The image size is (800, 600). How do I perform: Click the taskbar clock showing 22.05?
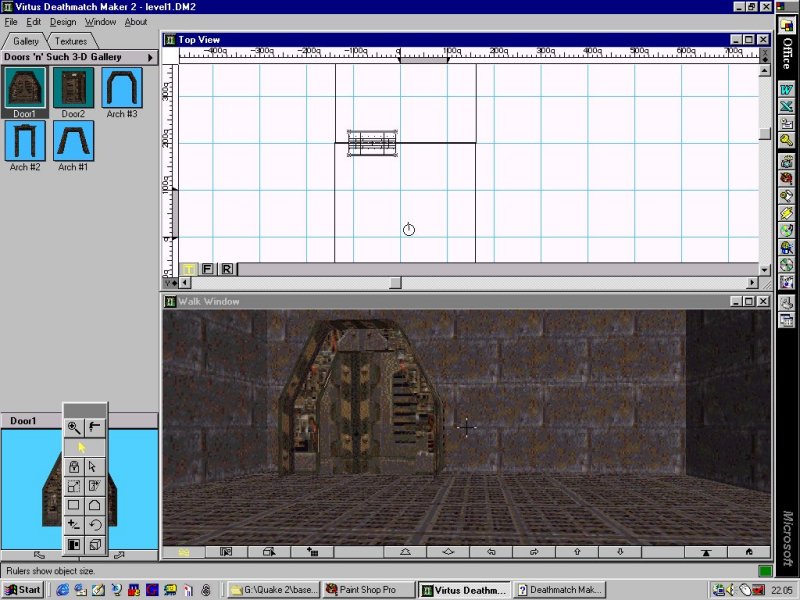click(x=781, y=590)
